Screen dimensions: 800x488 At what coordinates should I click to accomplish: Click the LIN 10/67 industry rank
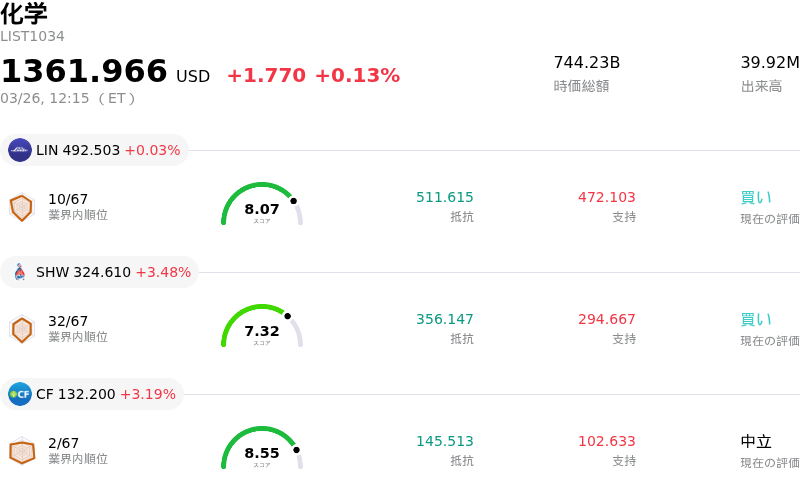coord(68,199)
